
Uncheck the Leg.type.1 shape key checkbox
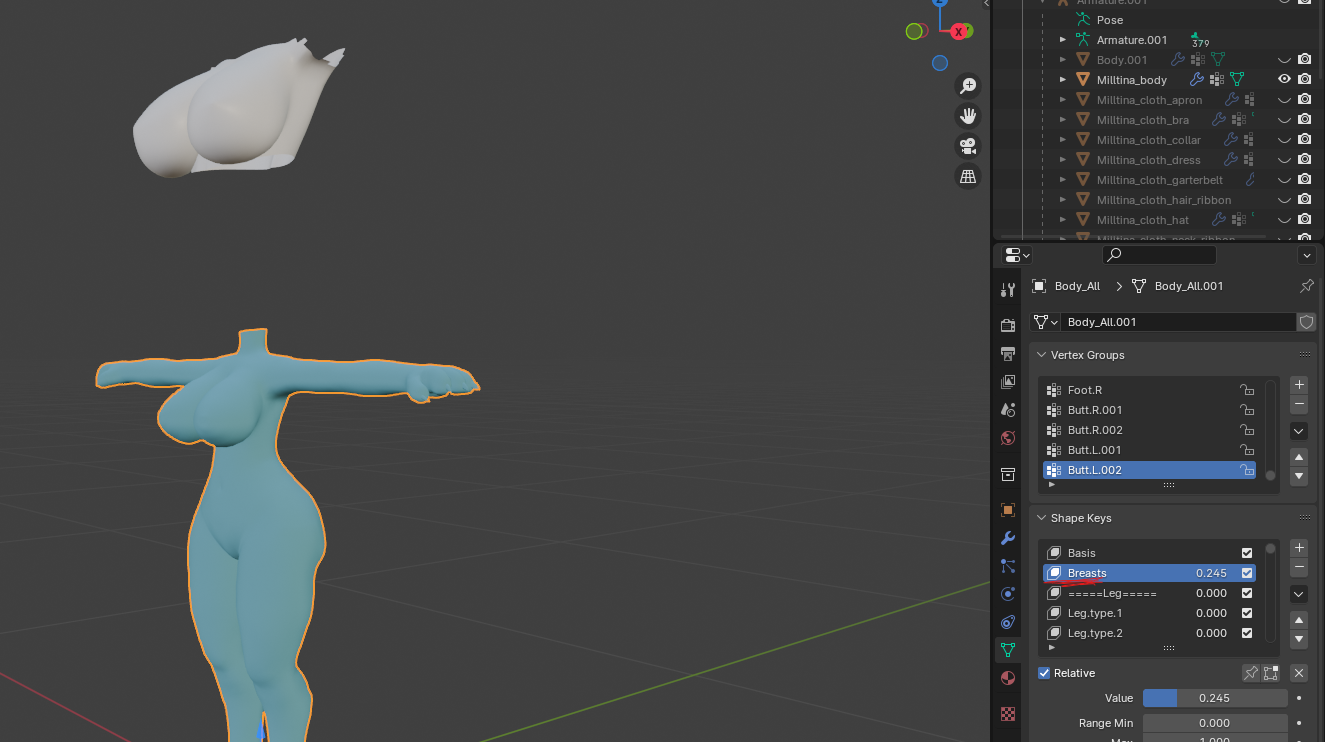pos(1247,613)
